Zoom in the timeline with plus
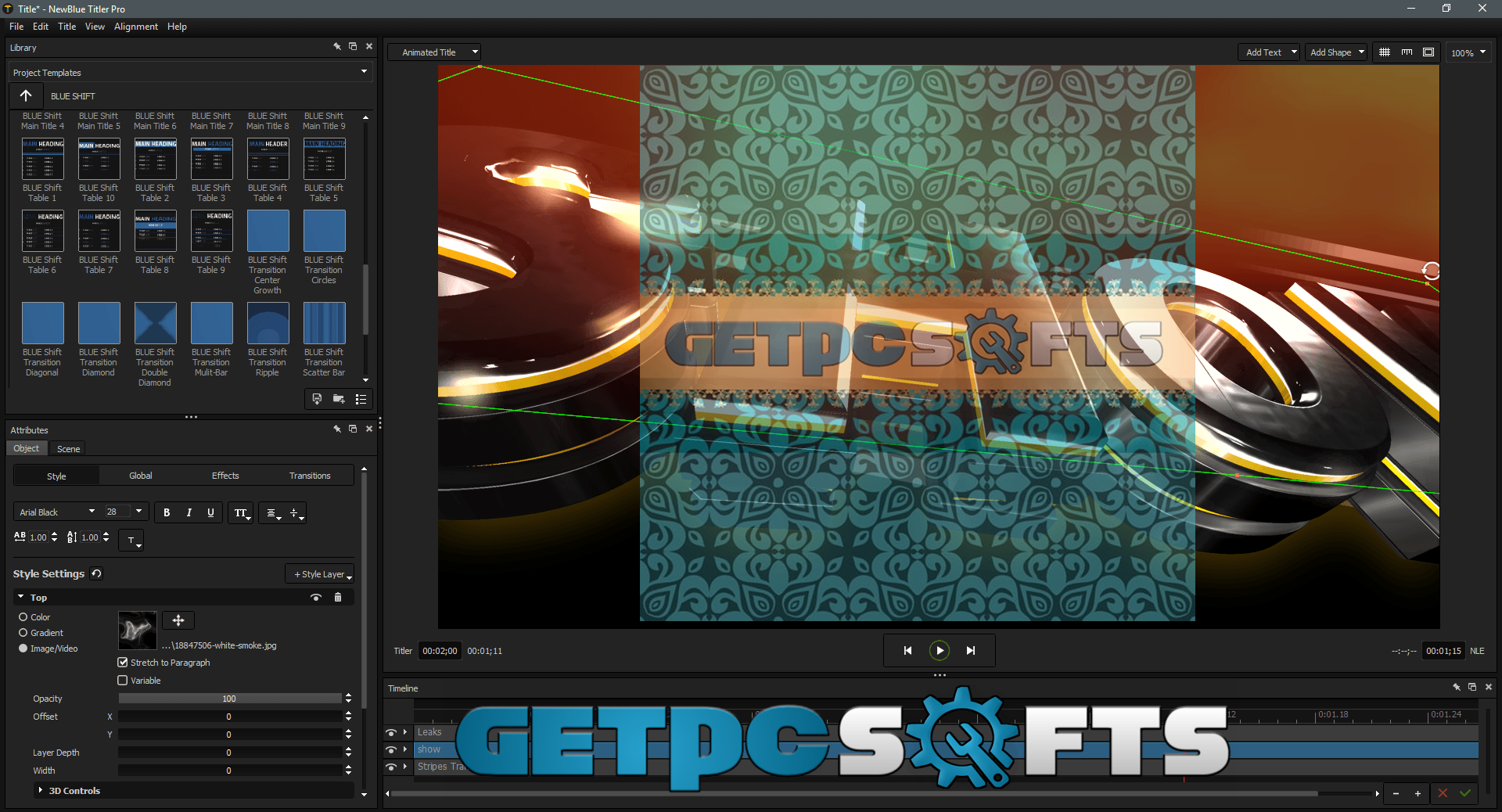 click(1418, 793)
